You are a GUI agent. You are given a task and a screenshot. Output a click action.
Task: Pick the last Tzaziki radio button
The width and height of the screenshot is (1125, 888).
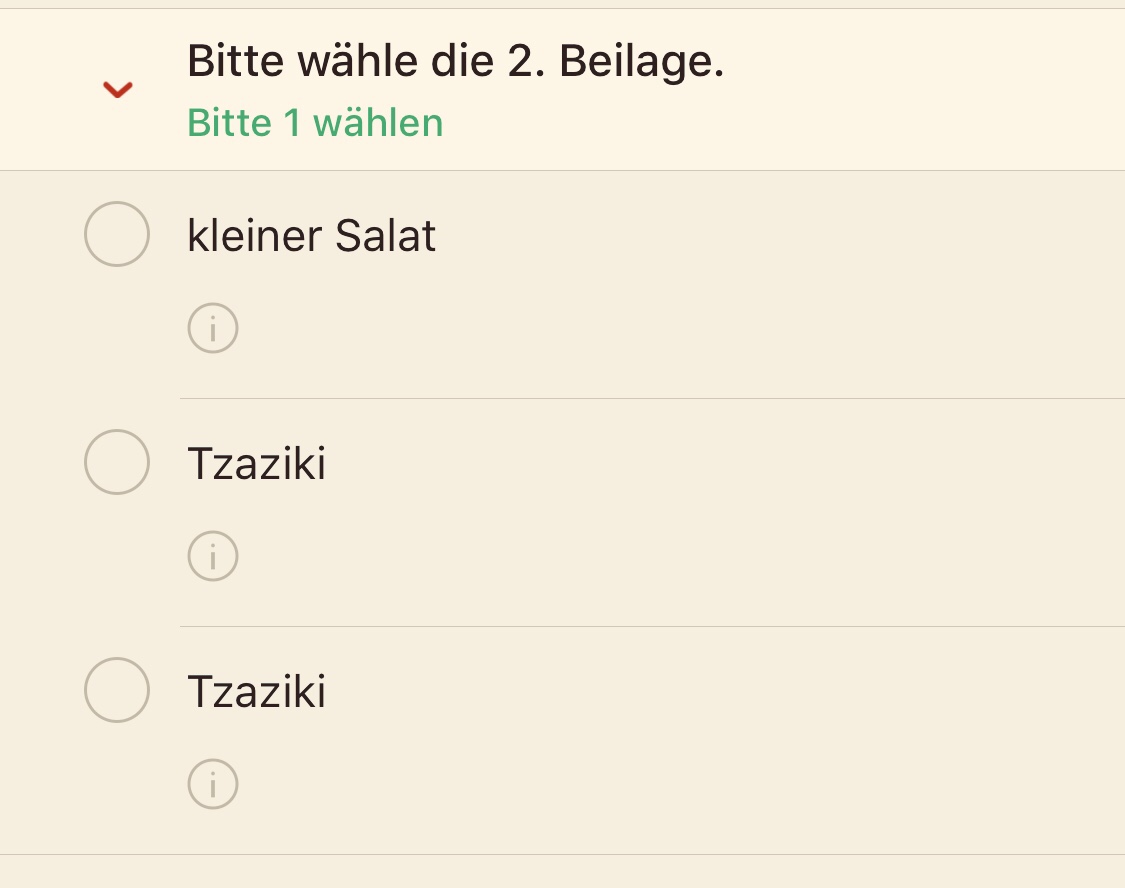(x=117, y=690)
